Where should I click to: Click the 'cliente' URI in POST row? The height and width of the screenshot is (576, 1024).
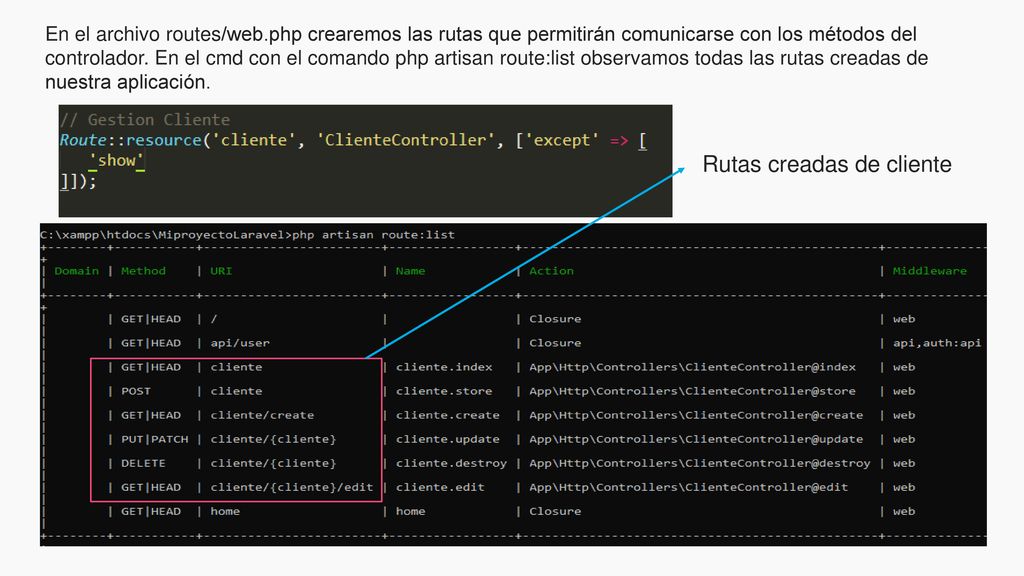pos(236,391)
